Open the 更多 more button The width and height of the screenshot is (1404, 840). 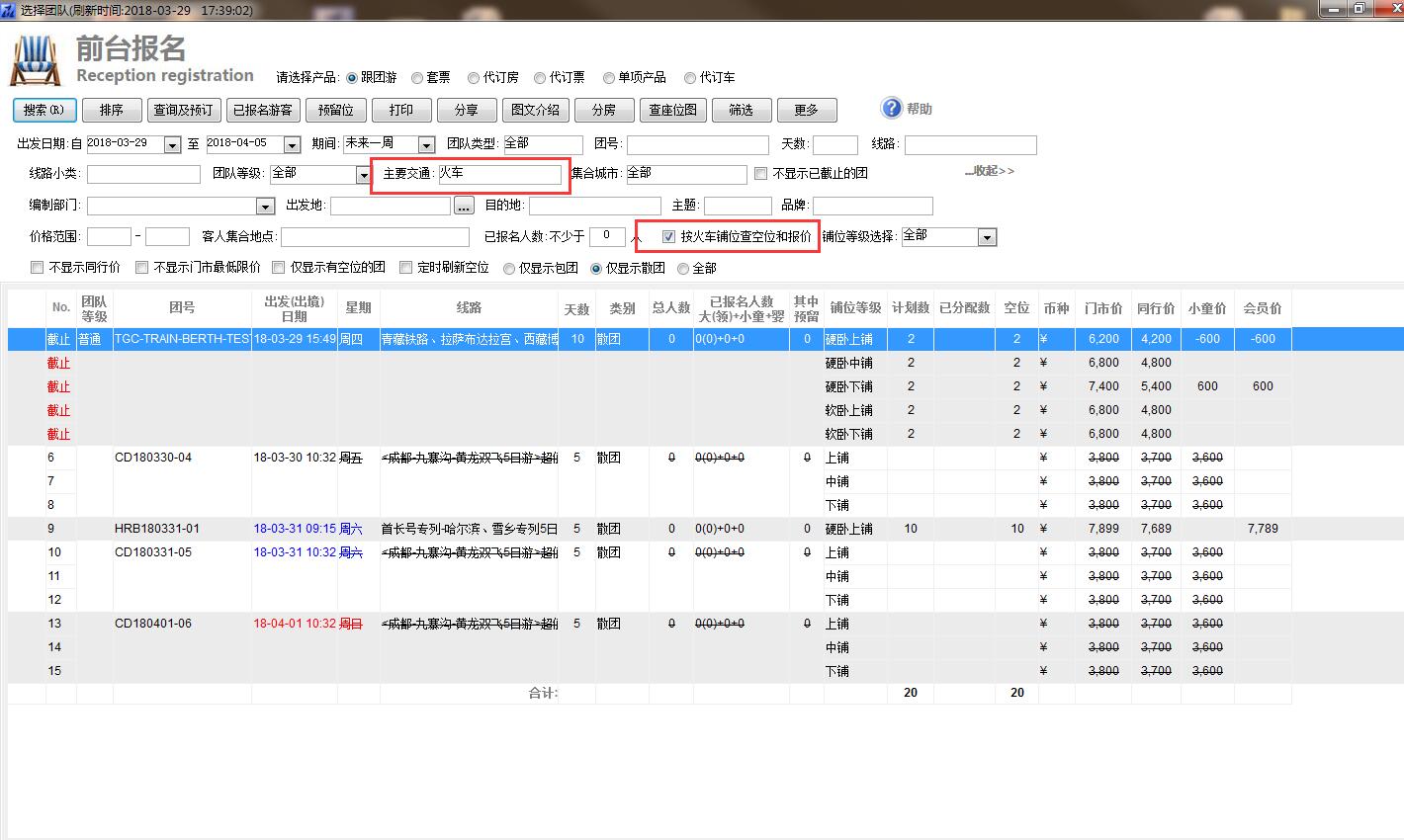tap(806, 110)
